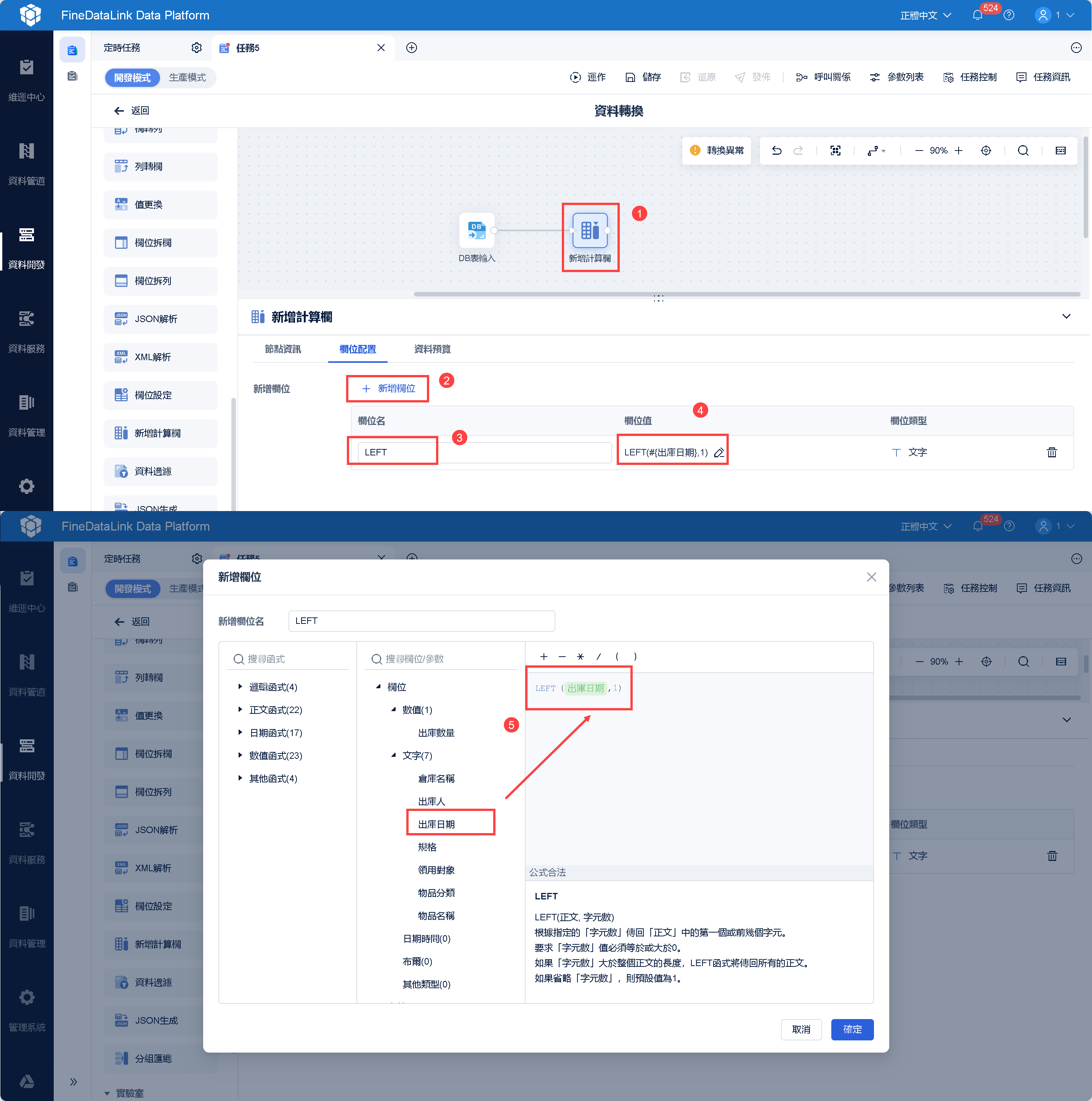1092x1101 pixels.
Task: Switch to the 資料預覽 tab
Action: point(432,349)
